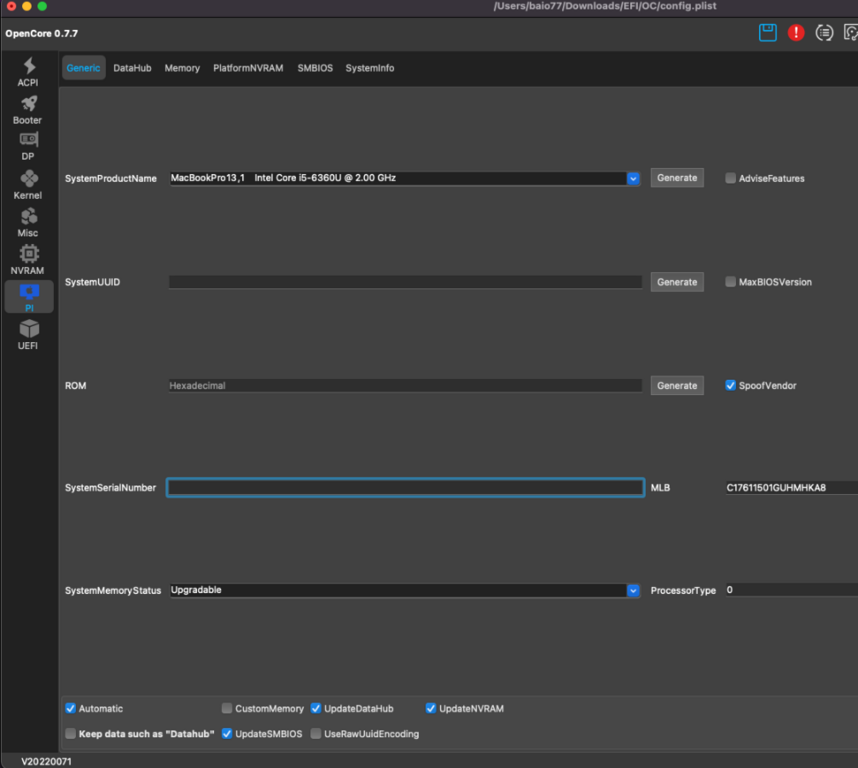
Task: Click Generate button for the ROM field
Action: click(x=677, y=385)
